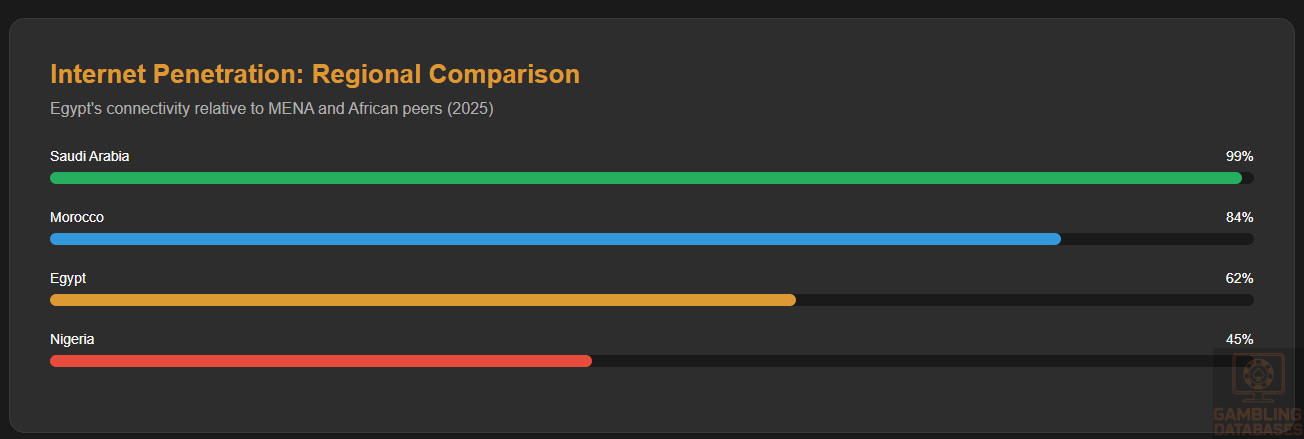Click the 62% value for Egypt

click(1239, 278)
